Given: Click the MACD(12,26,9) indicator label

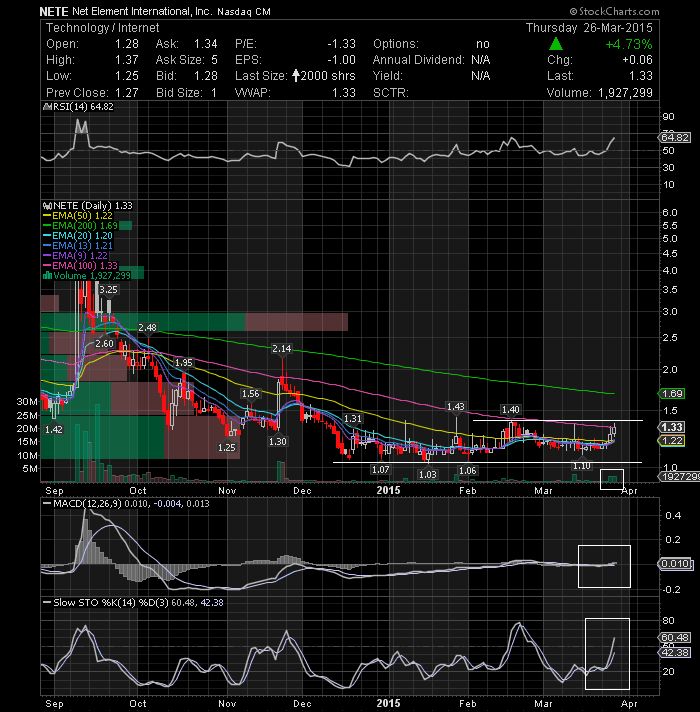Looking at the screenshot, I should [88, 504].
